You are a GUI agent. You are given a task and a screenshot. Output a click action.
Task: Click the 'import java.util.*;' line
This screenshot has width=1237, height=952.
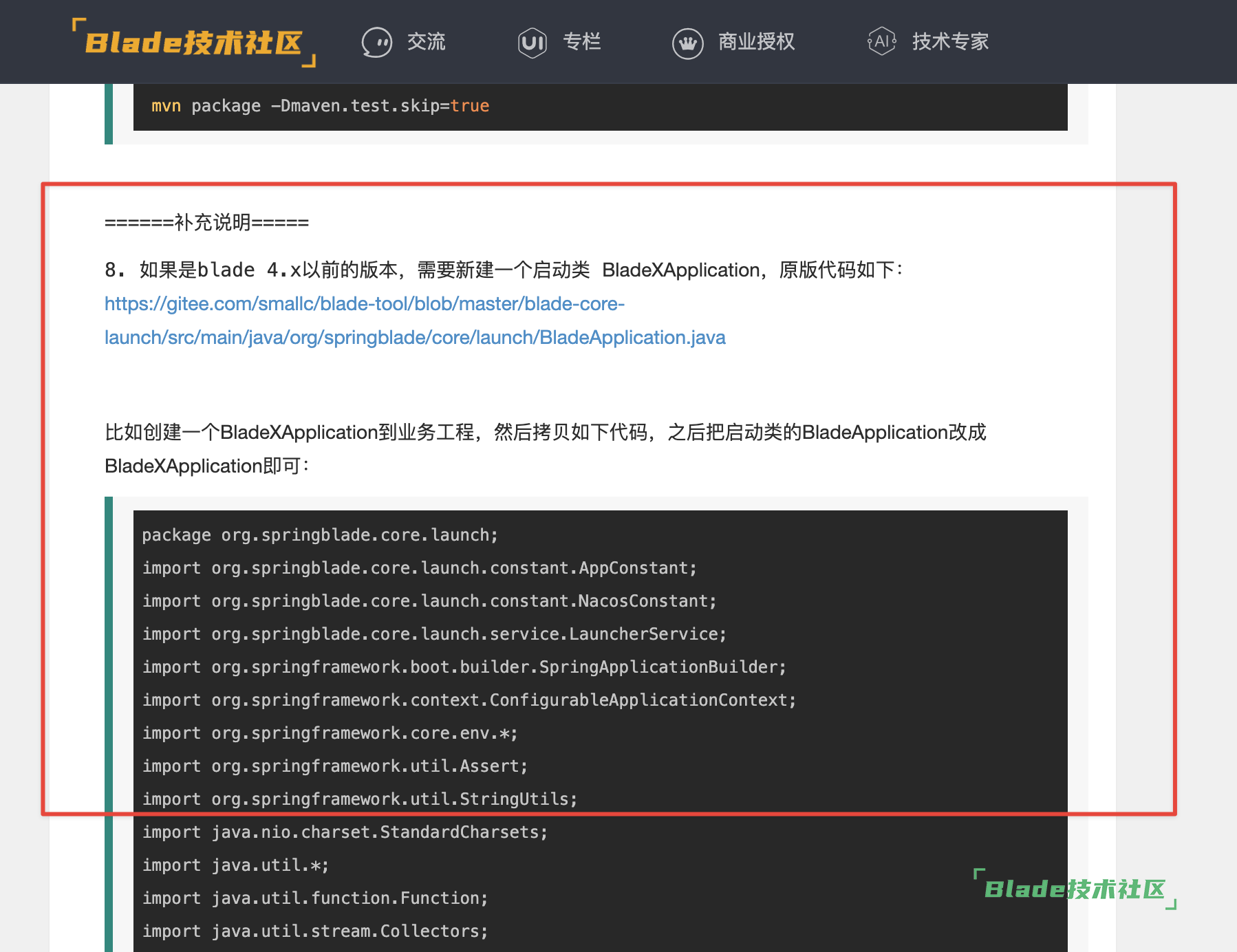[x=235, y=865]
